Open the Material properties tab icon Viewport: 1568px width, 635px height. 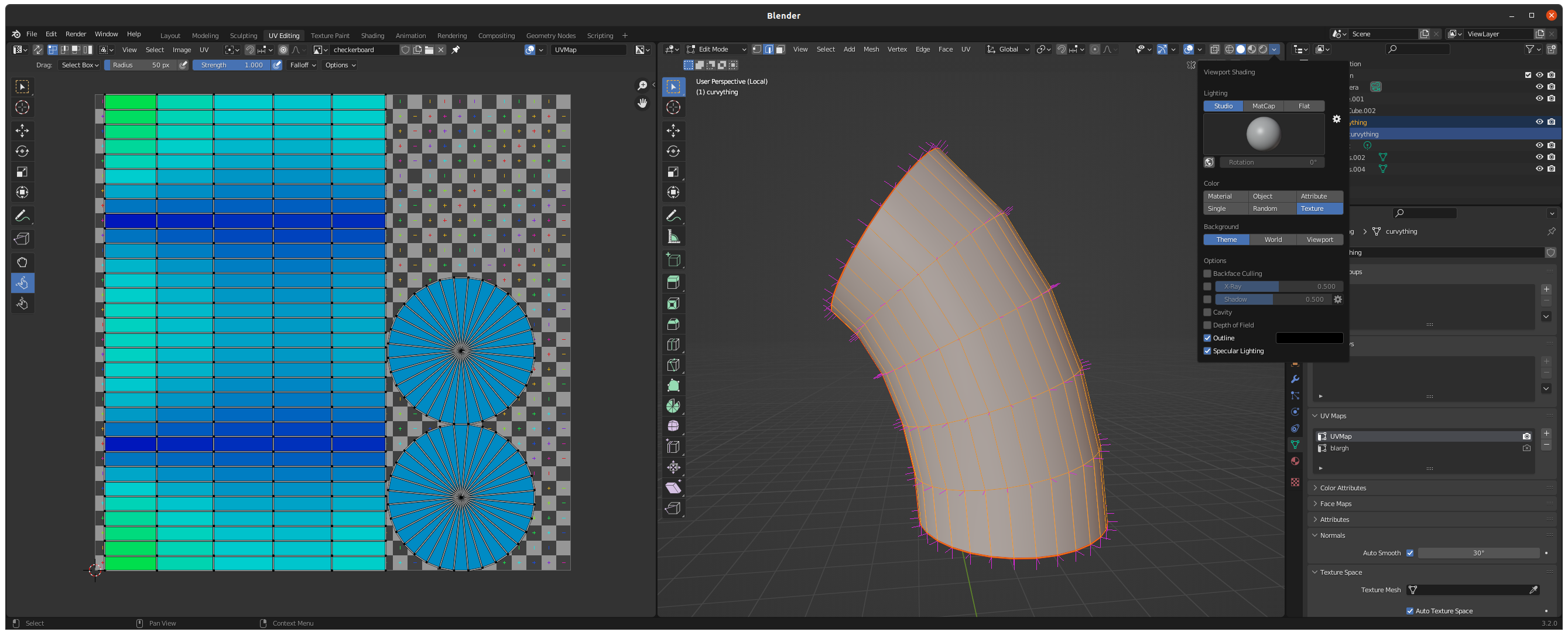[1295, 462]
